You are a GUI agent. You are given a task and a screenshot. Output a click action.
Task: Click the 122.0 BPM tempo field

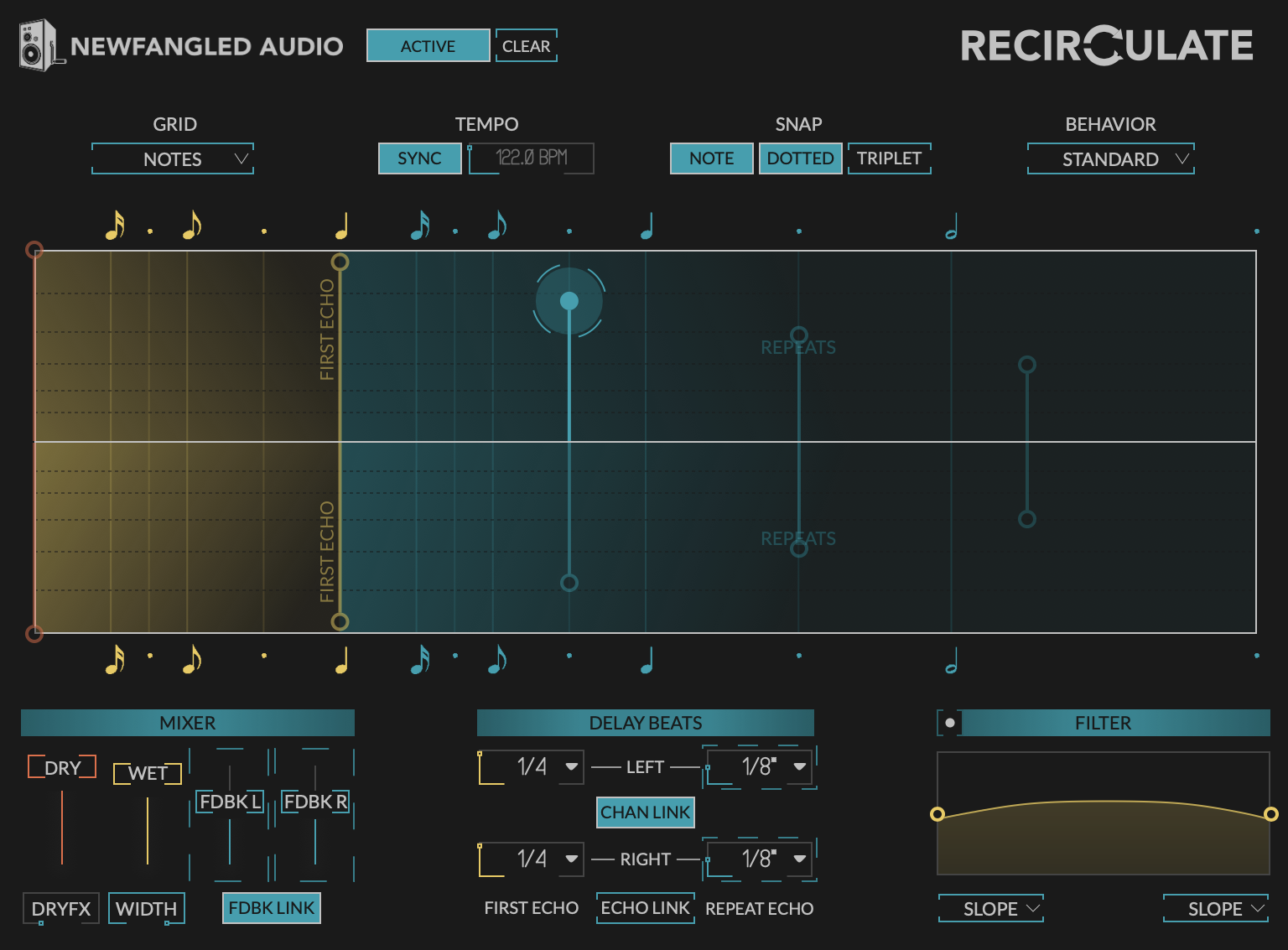532,158
